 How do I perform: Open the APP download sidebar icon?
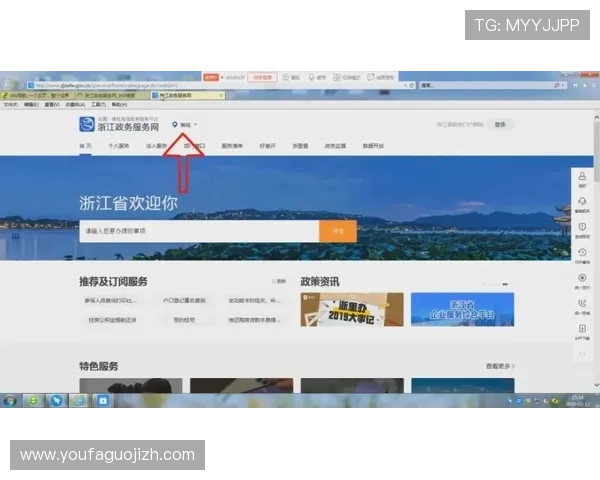click(x=582, y=329)
